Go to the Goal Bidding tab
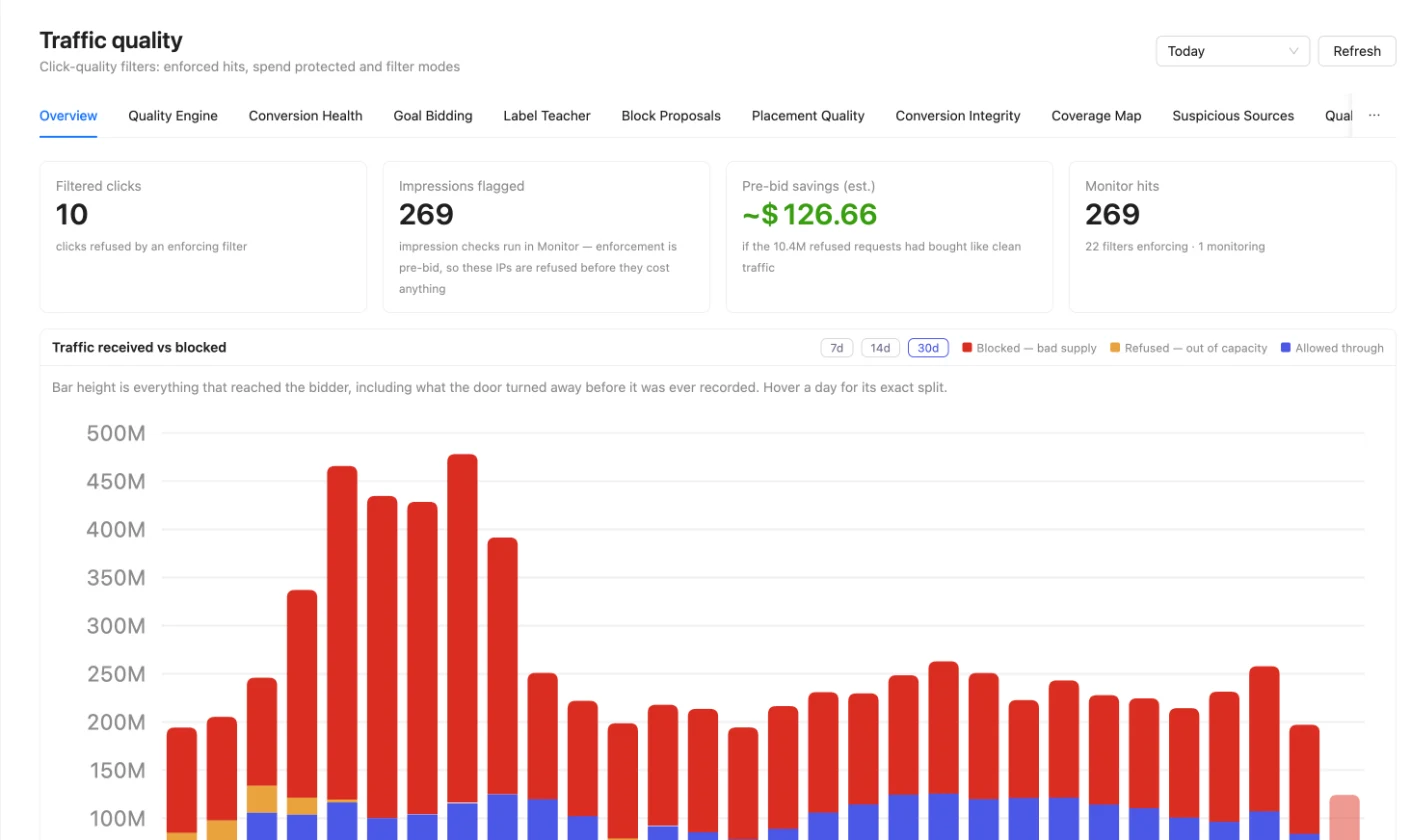This screenshot has height=840, width=1411. tap(433, 116)
